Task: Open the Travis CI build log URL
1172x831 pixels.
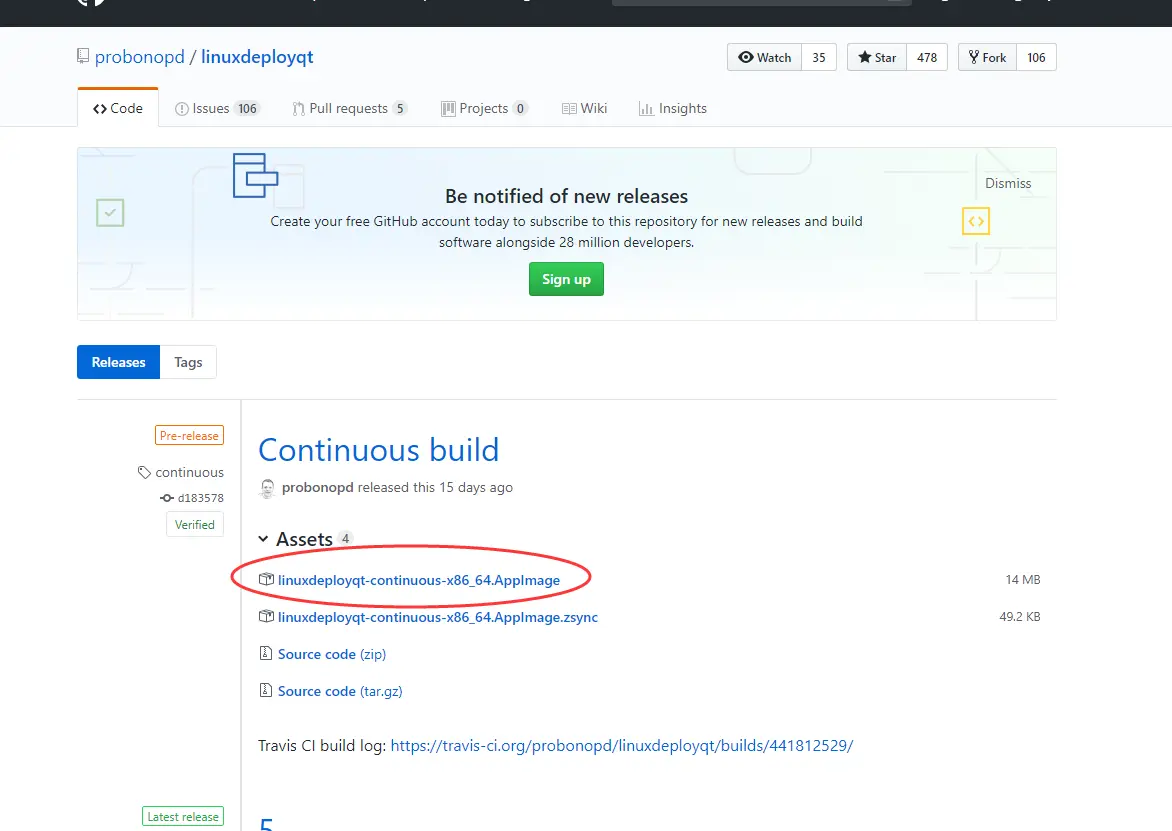Action: [x=622, y=745]
